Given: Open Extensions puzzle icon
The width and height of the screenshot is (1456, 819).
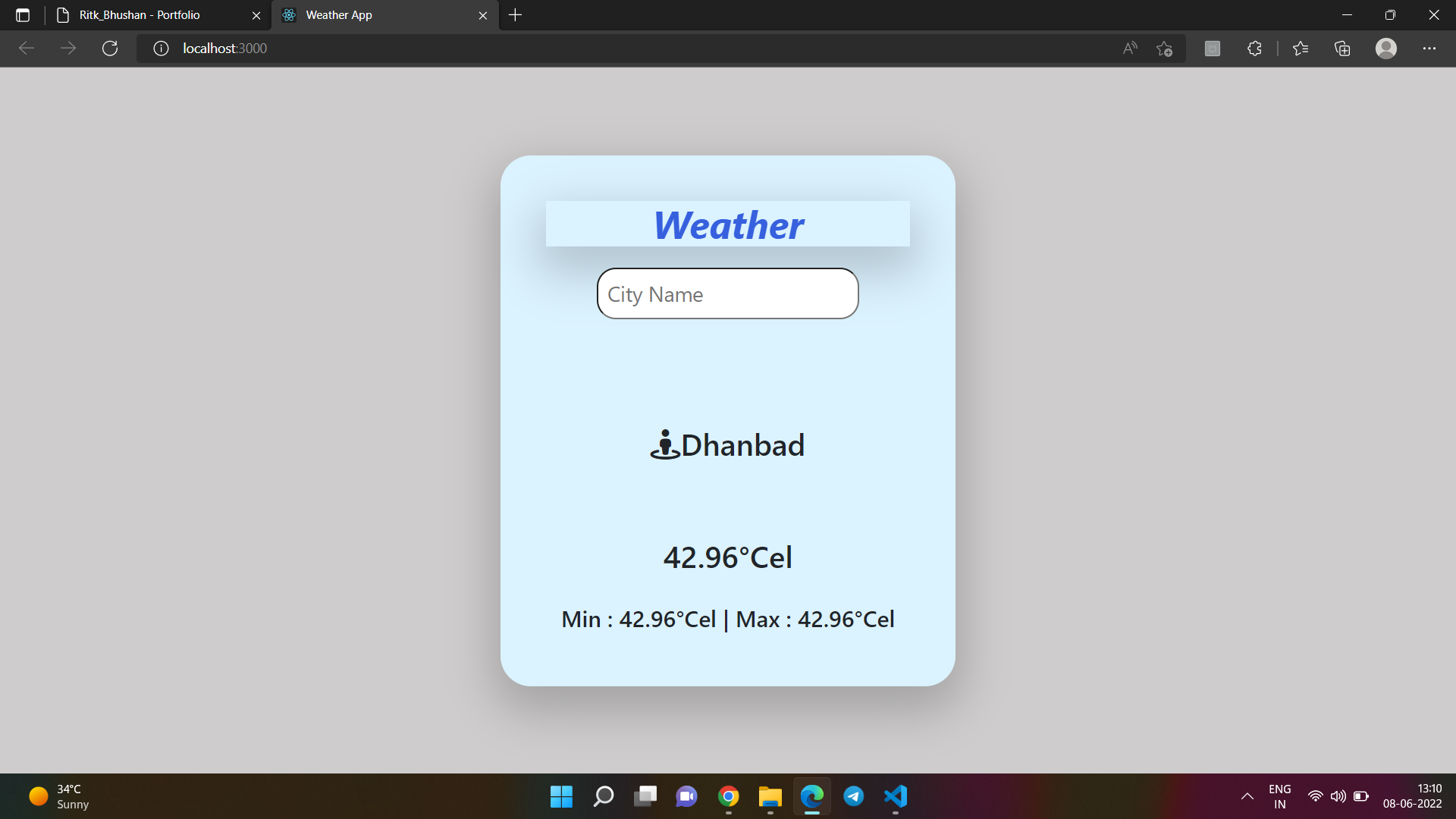Looking at the screenshot, I should (x=1254, y=49).
